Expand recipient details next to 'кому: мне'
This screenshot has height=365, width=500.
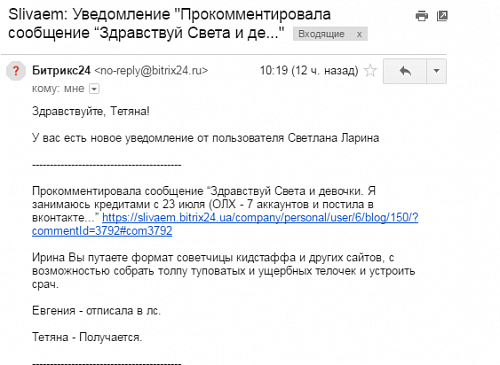(94, 89)
